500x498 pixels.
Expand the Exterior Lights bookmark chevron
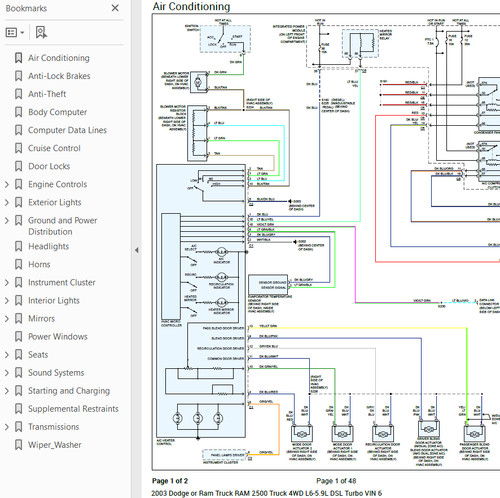tap(7, 202)
